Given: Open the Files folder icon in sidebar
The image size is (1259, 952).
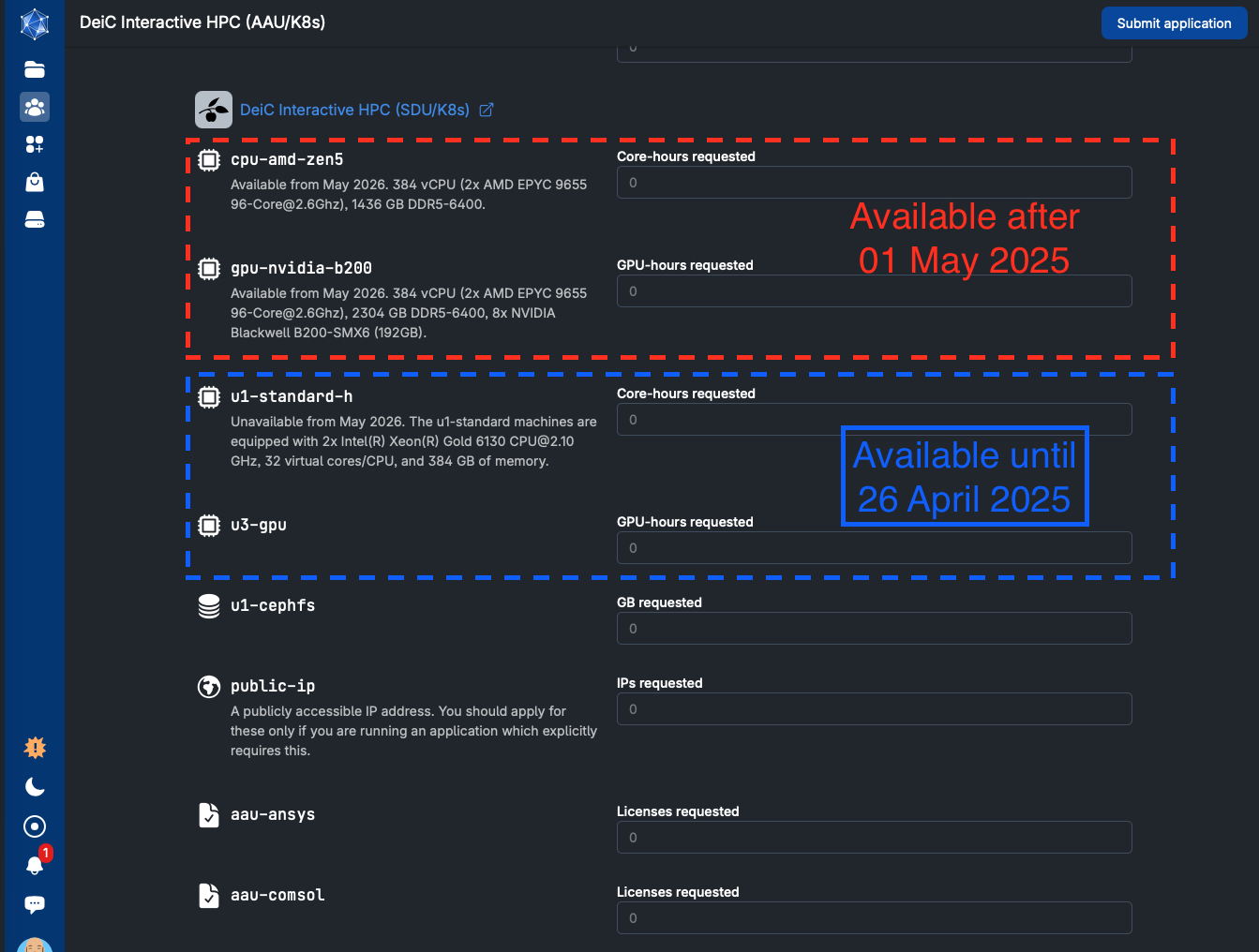Looking at the screenshot, I should click(35, 69).
